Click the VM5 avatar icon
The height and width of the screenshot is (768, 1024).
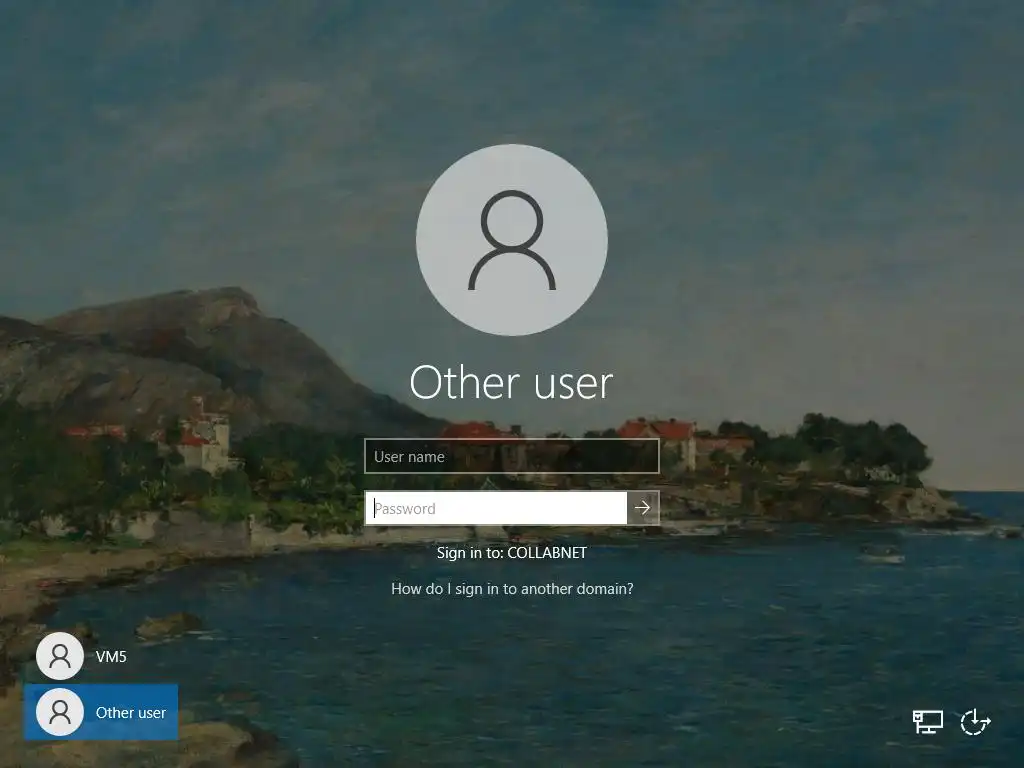click(60, 656)
